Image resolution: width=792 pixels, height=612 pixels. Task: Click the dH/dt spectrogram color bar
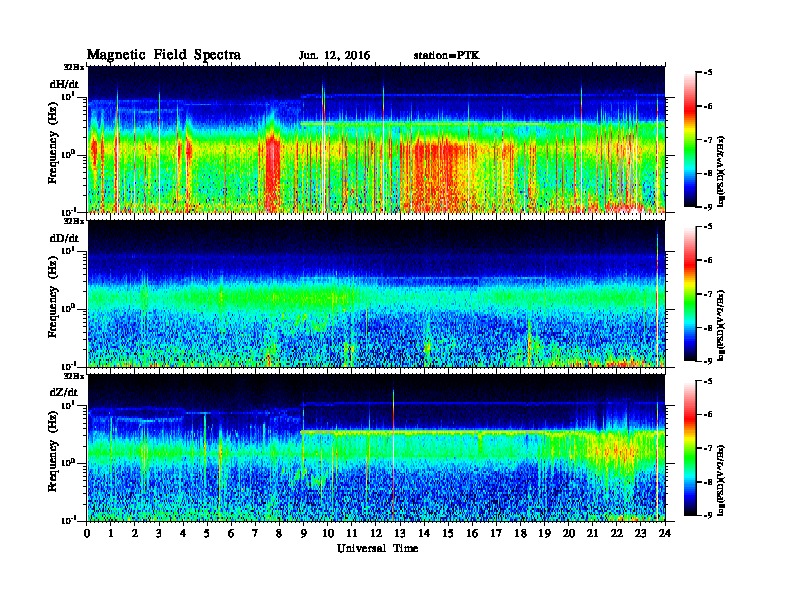pos(689,140)
